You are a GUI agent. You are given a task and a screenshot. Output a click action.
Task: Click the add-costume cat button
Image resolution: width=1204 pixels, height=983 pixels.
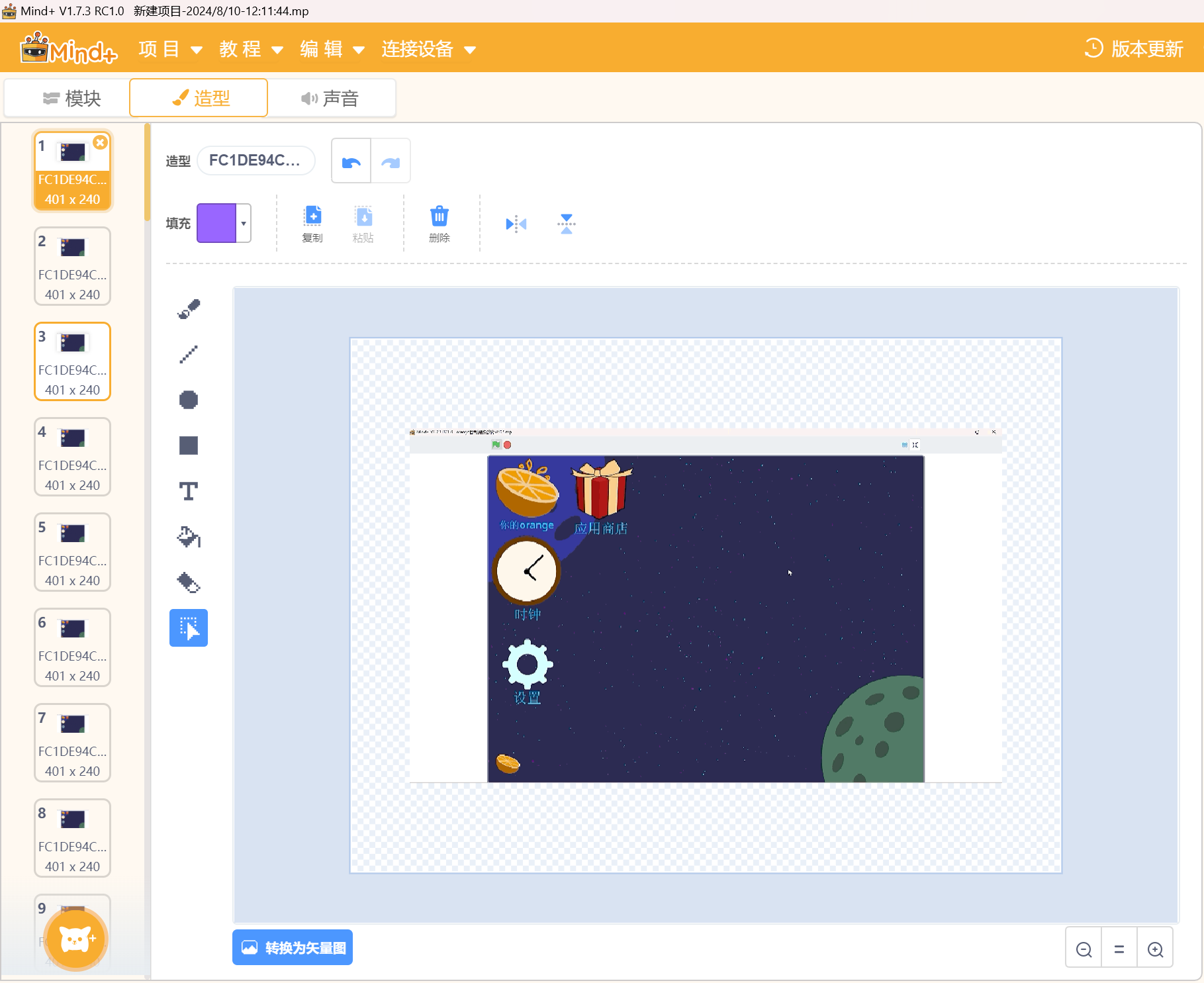click(x=76, y=939)
